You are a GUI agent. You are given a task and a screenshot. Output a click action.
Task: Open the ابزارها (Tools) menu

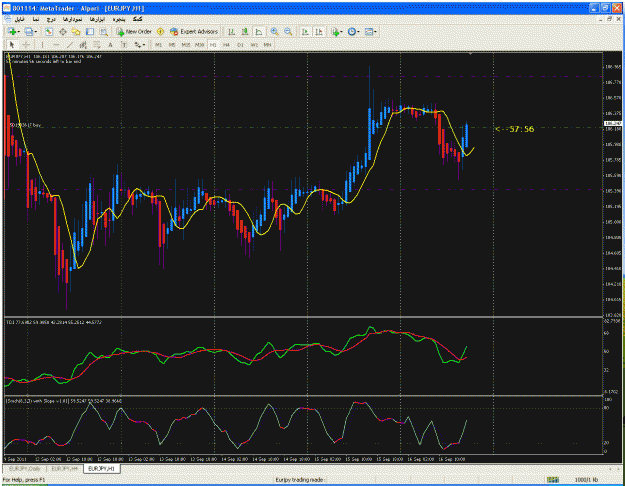click(97, 19)
